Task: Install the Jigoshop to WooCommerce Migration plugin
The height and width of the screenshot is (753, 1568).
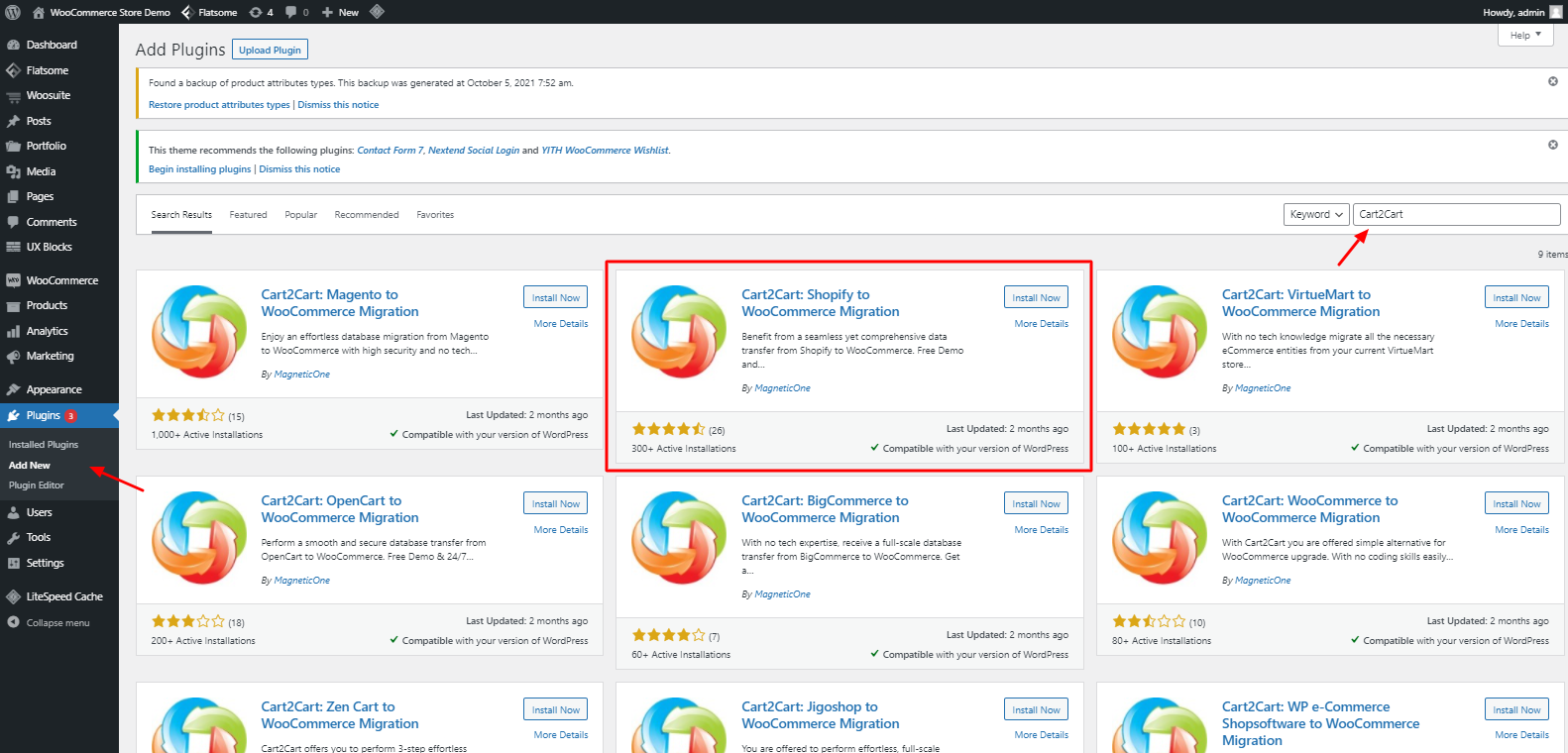Action: [x=1036, y=709]
